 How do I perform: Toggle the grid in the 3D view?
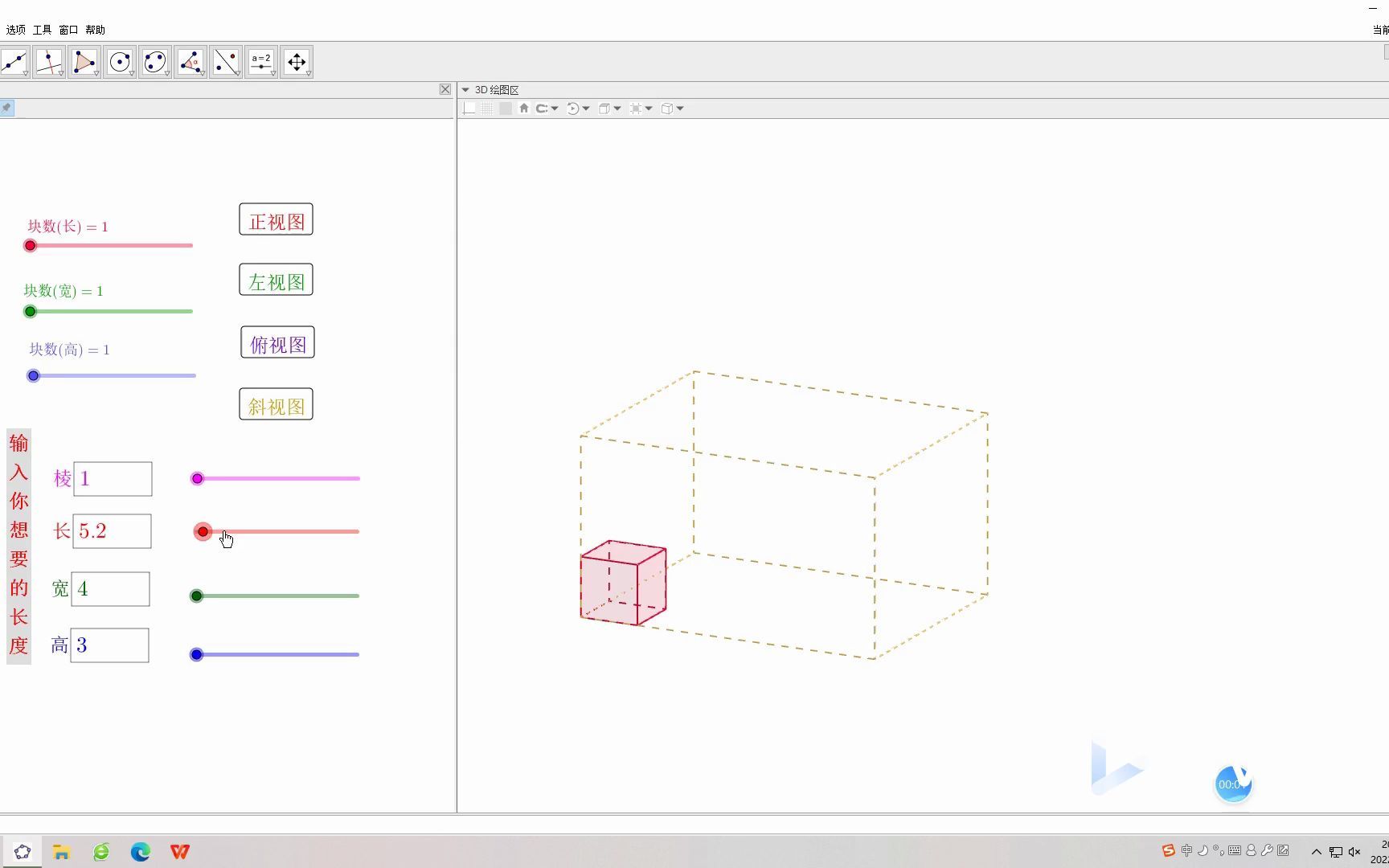click(487, 108)
